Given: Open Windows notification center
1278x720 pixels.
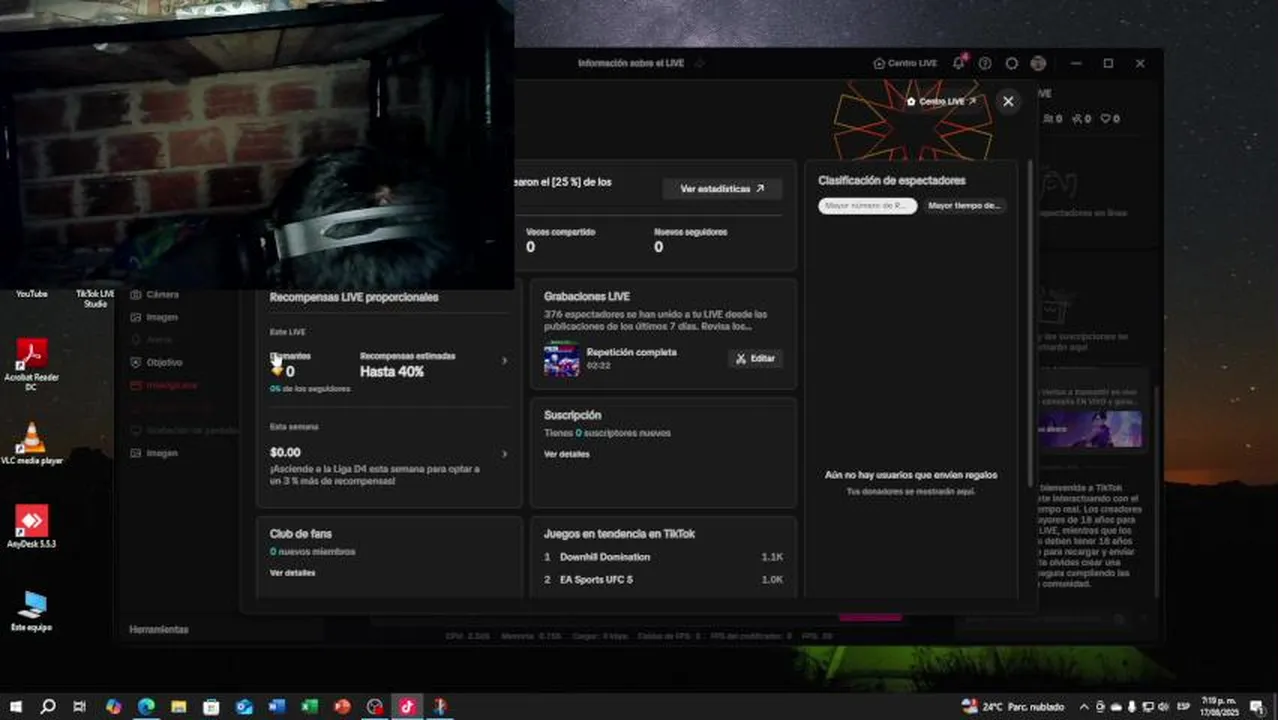Looking at the screenshot, I should point(1257,706).
